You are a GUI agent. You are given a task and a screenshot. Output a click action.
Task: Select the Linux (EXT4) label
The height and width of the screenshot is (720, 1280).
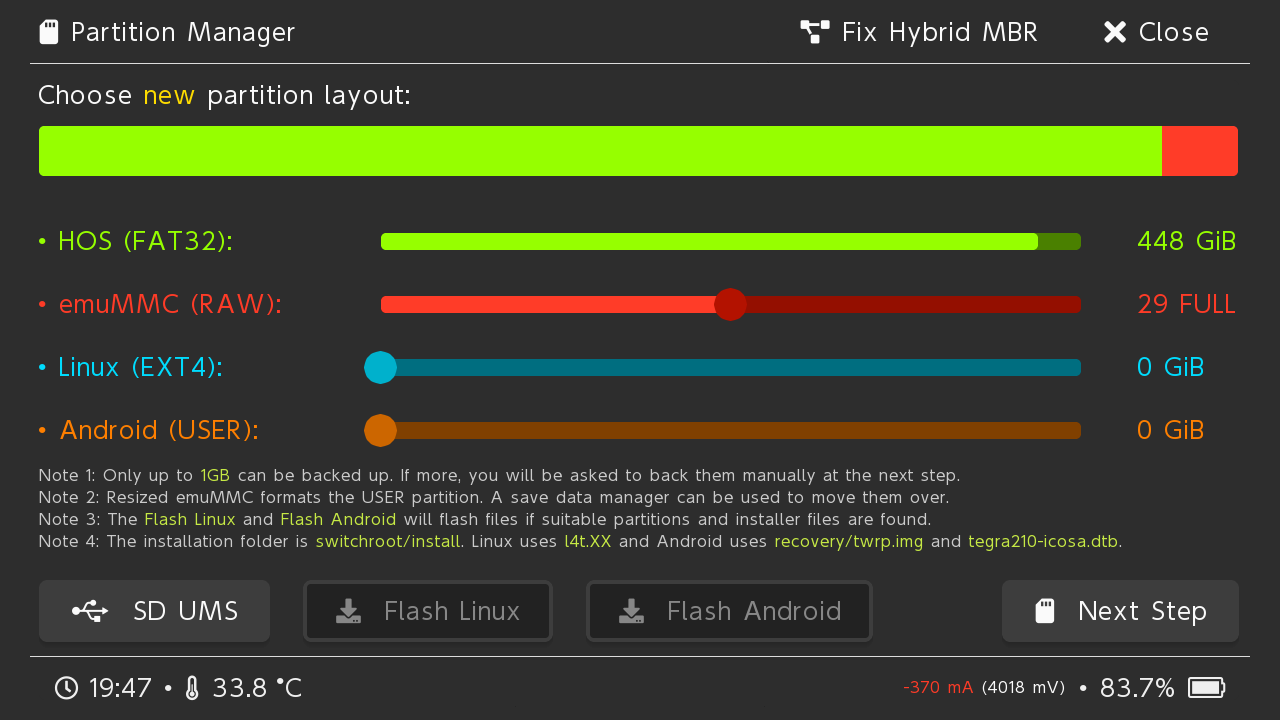tap(131, 367)
